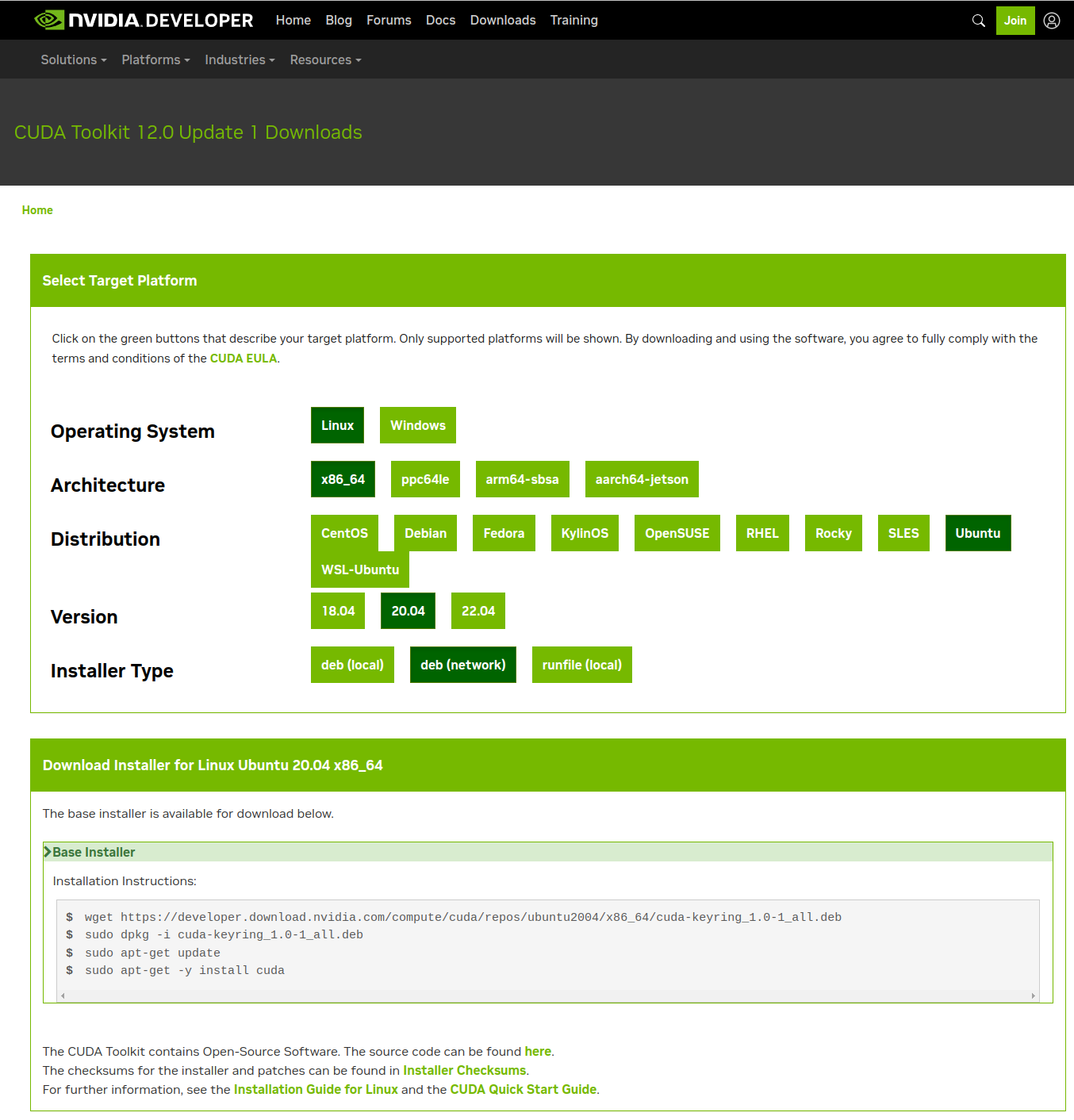Choose x86_64 architecture
This screenshot has width=1074, height=1120.
[x=343, y=479]
